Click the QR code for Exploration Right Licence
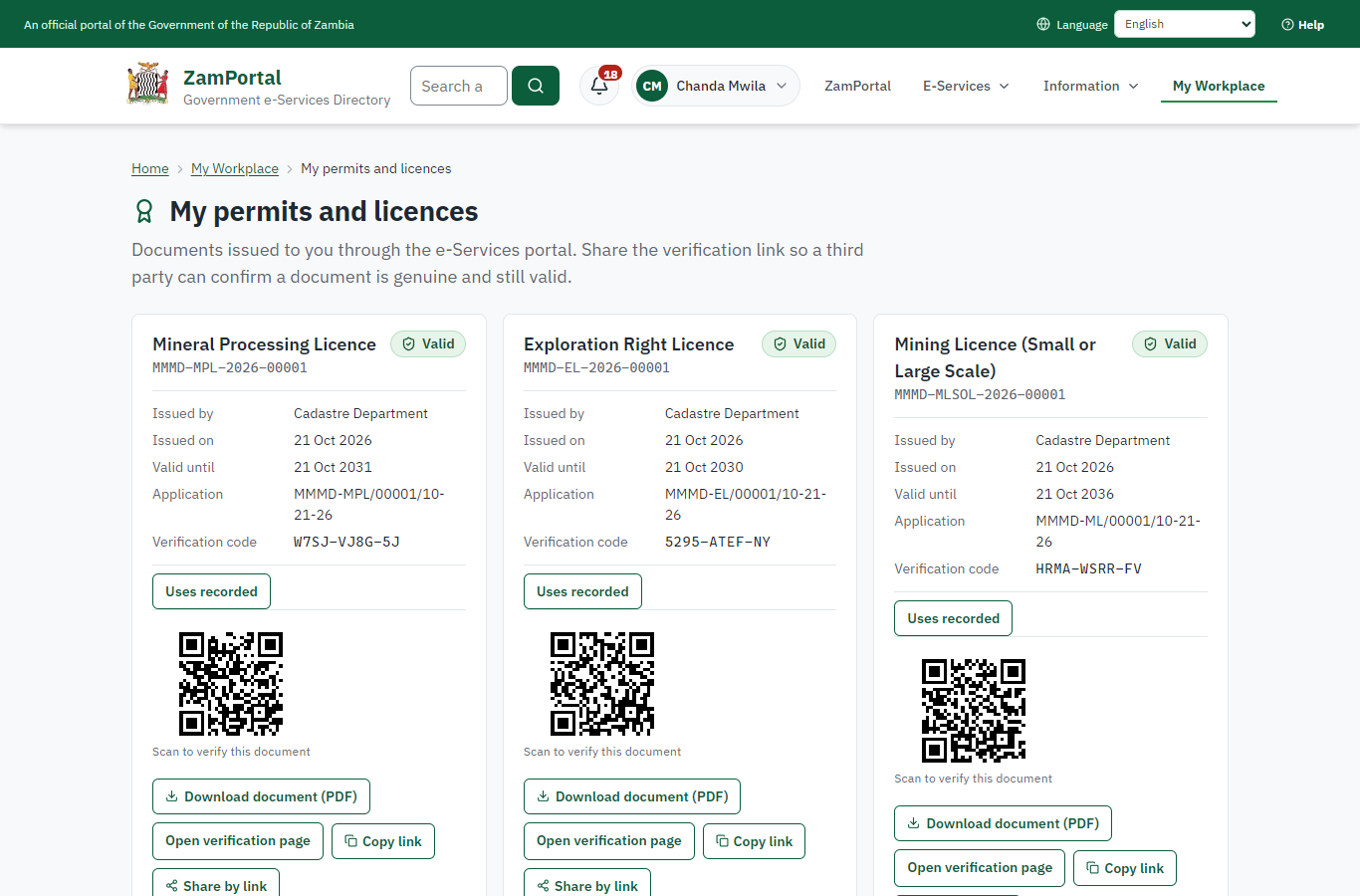Screen dimensions: 1360x896 tap(602, 684)
